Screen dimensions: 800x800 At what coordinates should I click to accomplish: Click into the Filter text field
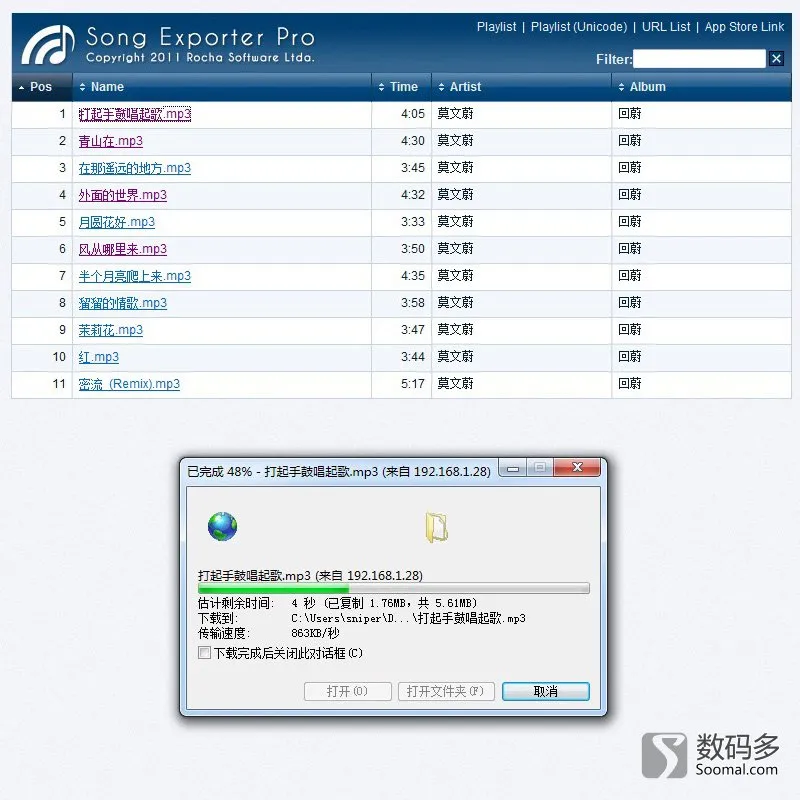pyautogui.click(x=699, y=59)
